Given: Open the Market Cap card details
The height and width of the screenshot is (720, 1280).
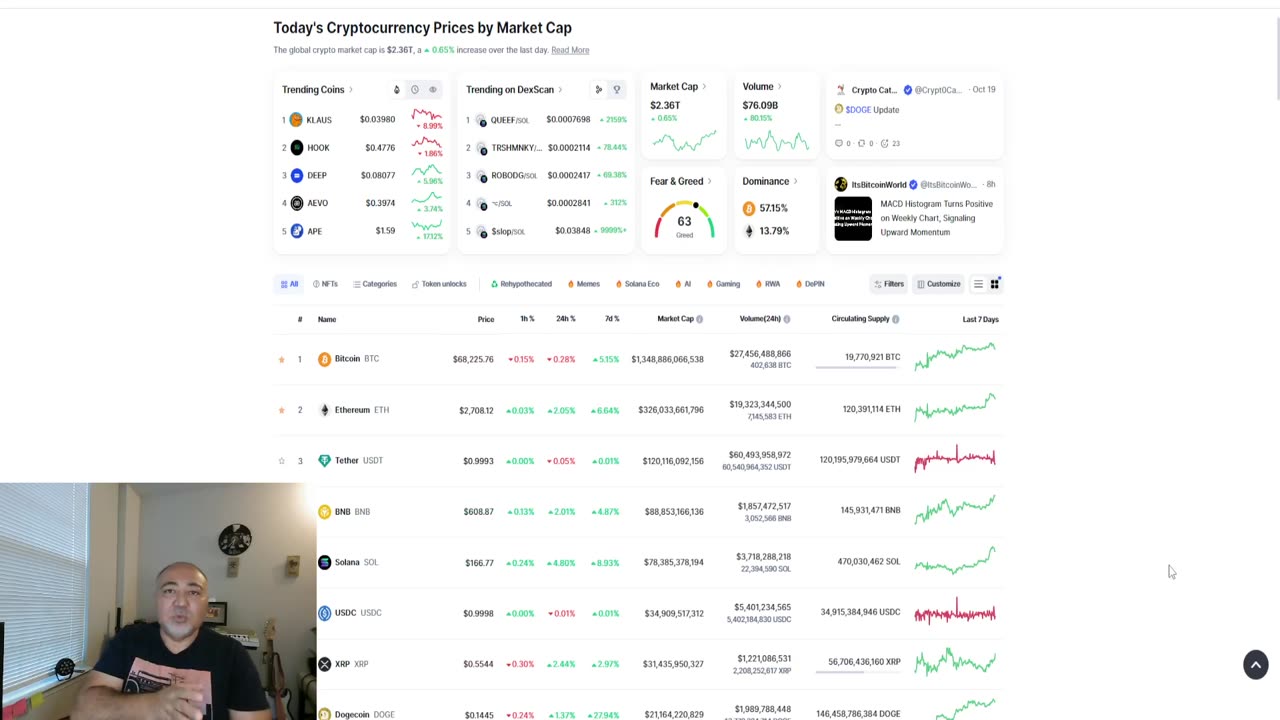Looking at the screenshot, I should (678, 87).
